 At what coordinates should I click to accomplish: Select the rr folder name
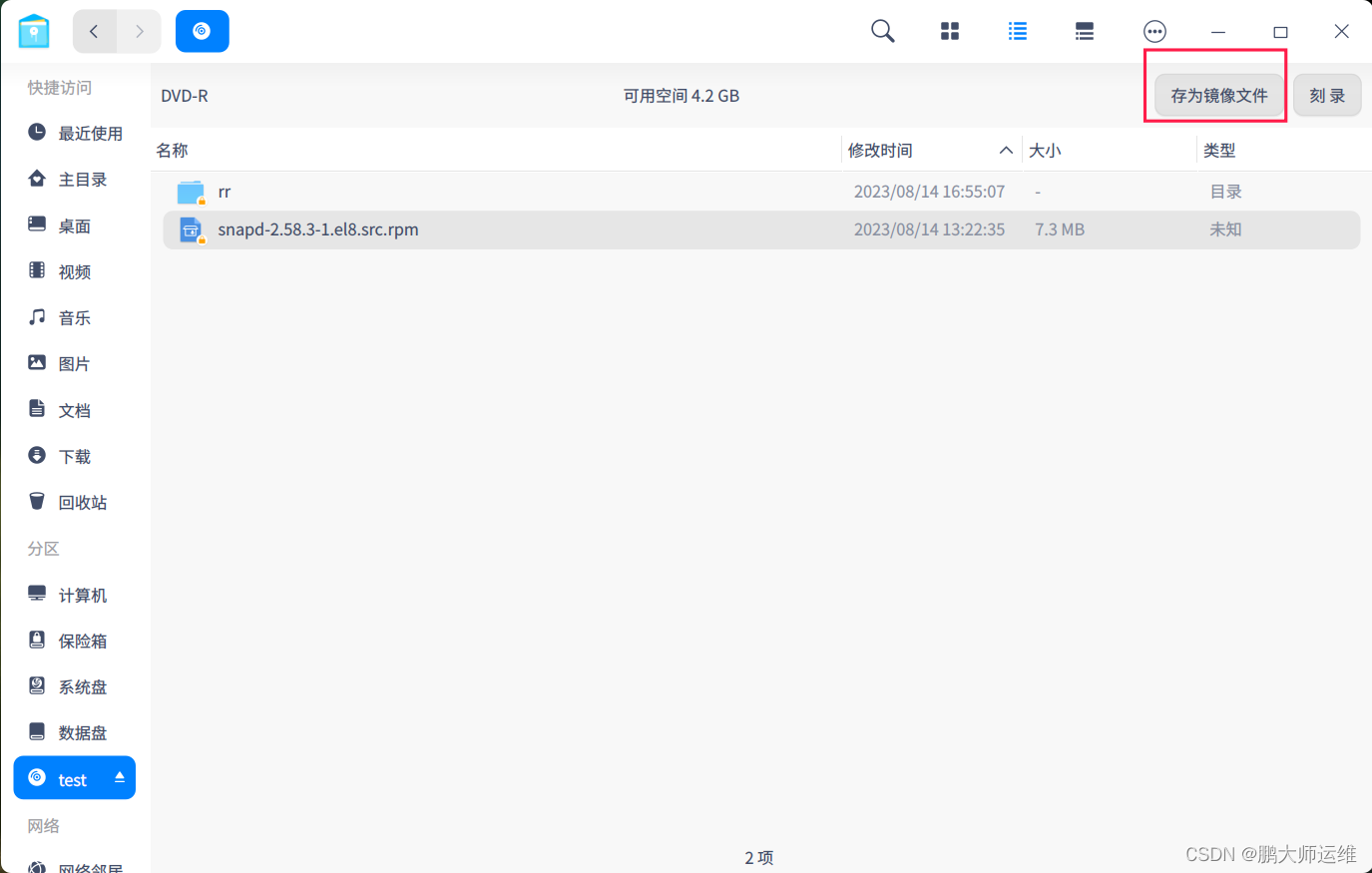click(x=225, y=192)
